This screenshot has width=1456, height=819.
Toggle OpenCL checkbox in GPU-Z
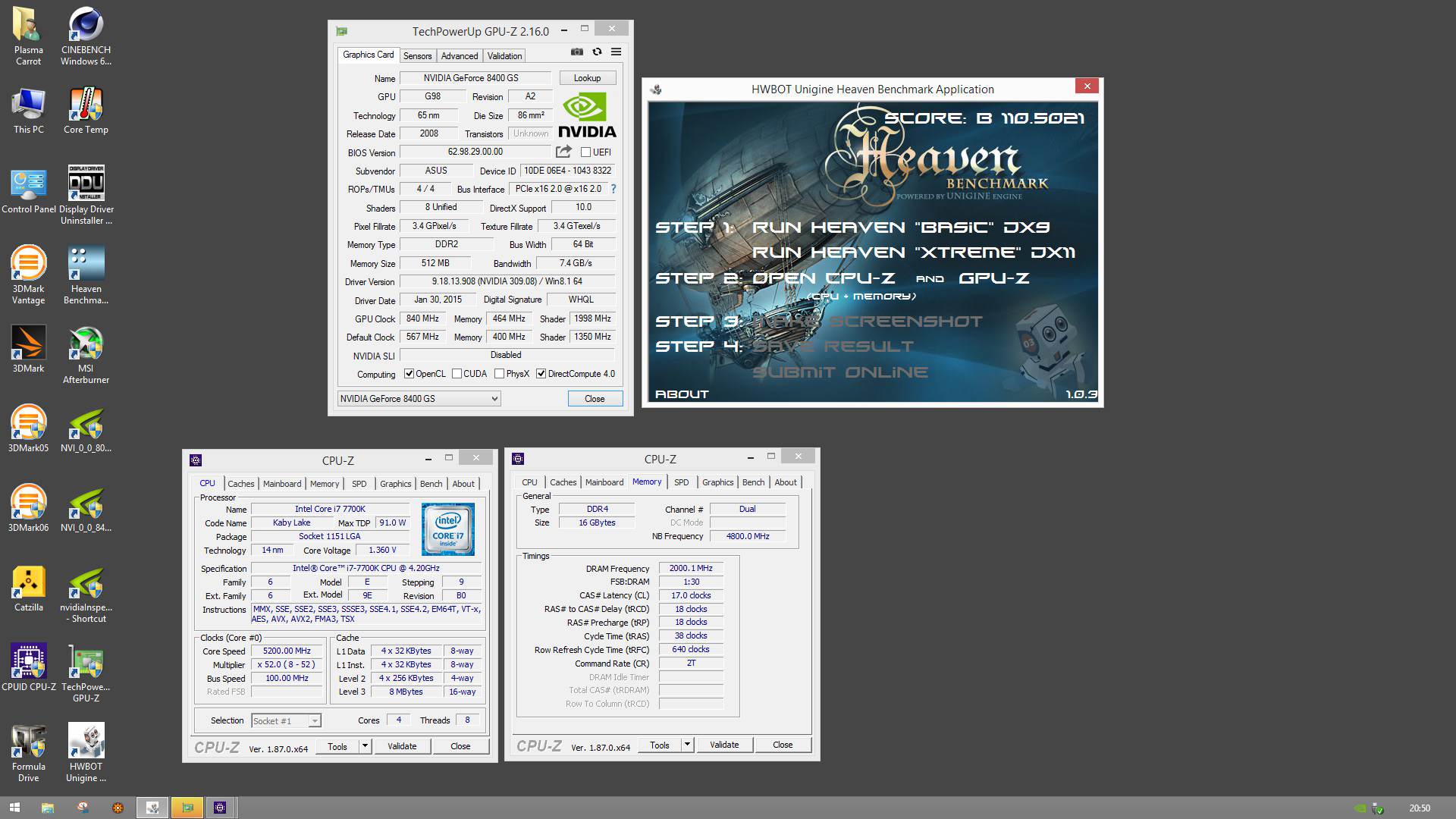click(409, 374)
